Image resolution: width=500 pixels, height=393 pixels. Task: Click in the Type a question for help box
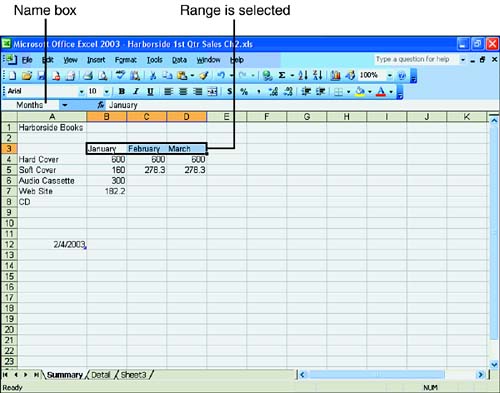point(416,59)
